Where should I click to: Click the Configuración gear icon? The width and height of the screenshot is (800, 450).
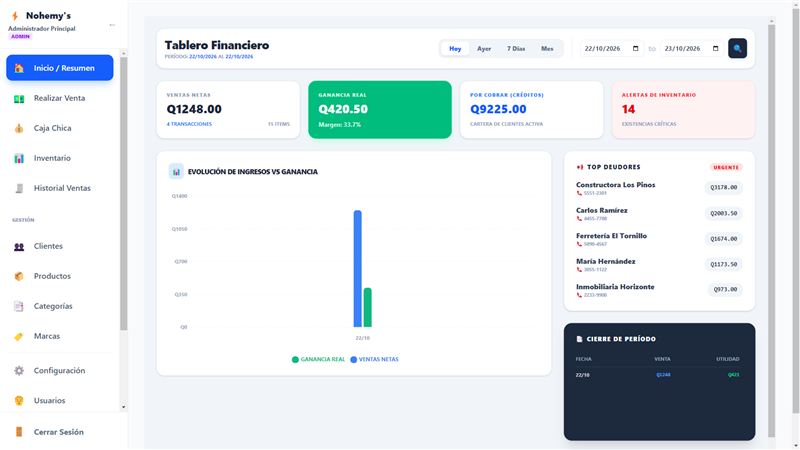pos(19,371)
